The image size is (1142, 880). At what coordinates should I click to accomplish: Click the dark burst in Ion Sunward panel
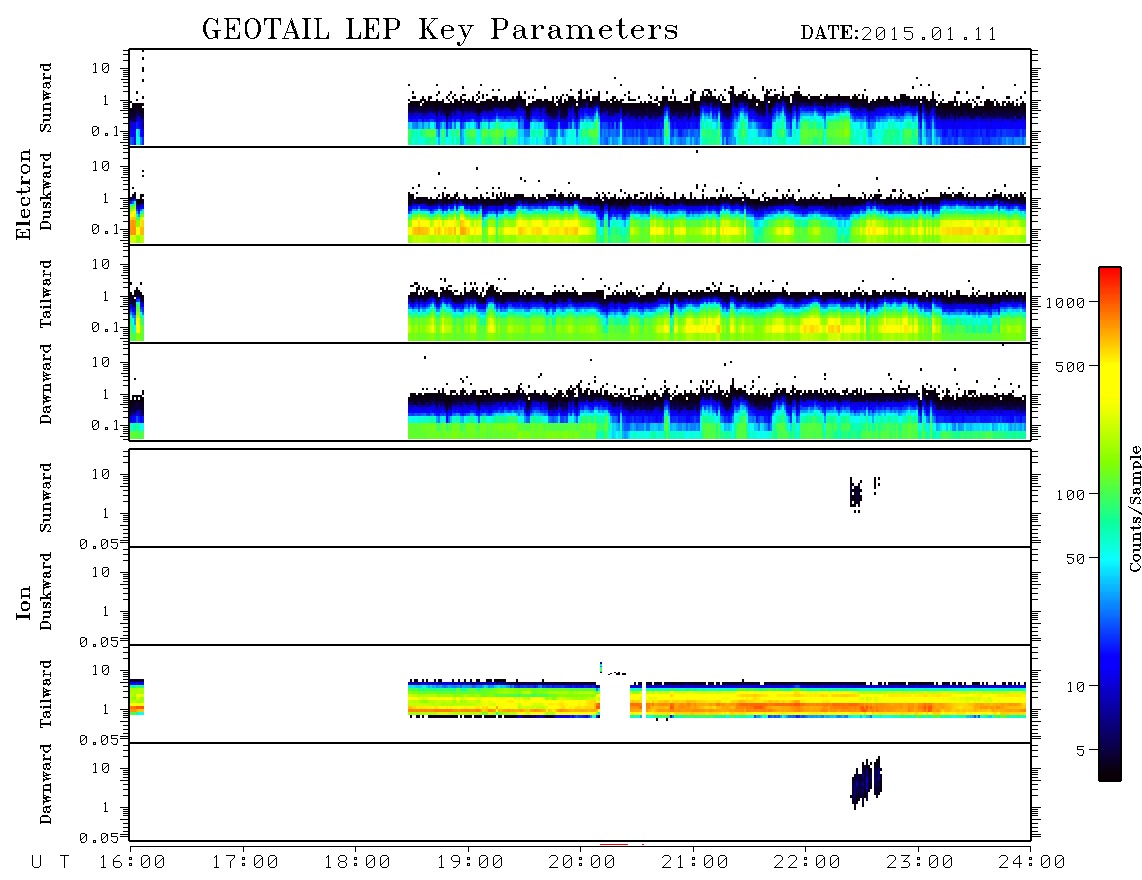(x=856, y=495)
